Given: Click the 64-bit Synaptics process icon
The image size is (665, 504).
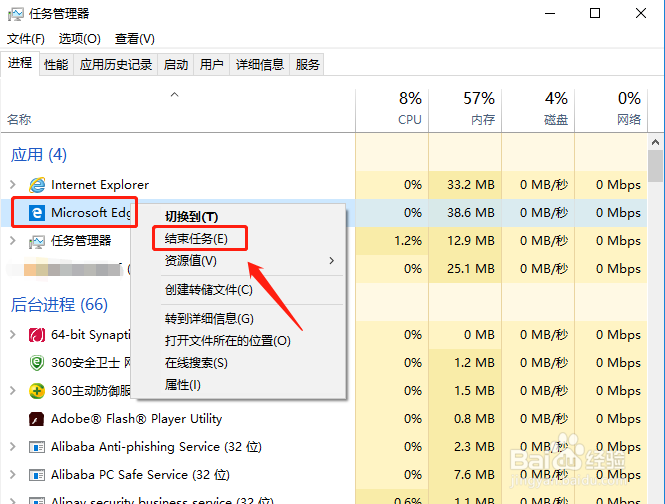Looking at the screenshot, I should pos(37,335).
